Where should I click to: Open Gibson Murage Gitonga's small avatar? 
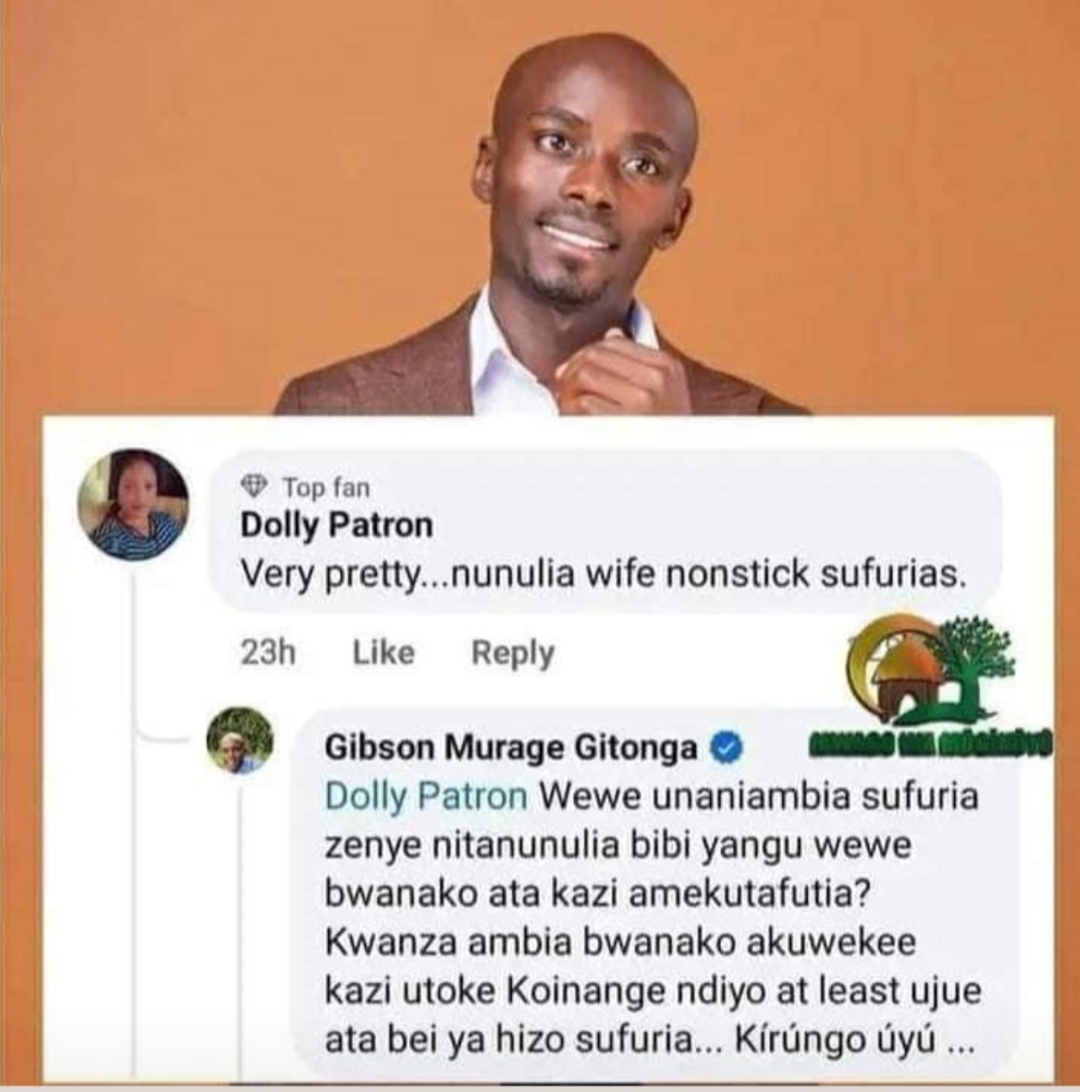tap(240, 741)
